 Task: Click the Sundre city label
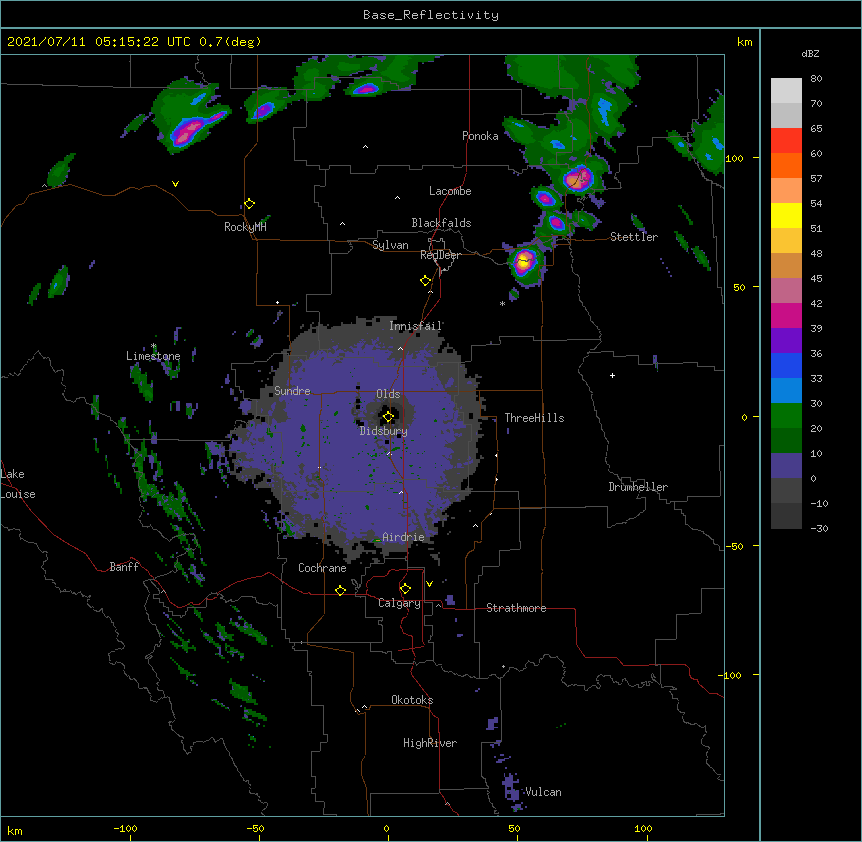[292, 391]
